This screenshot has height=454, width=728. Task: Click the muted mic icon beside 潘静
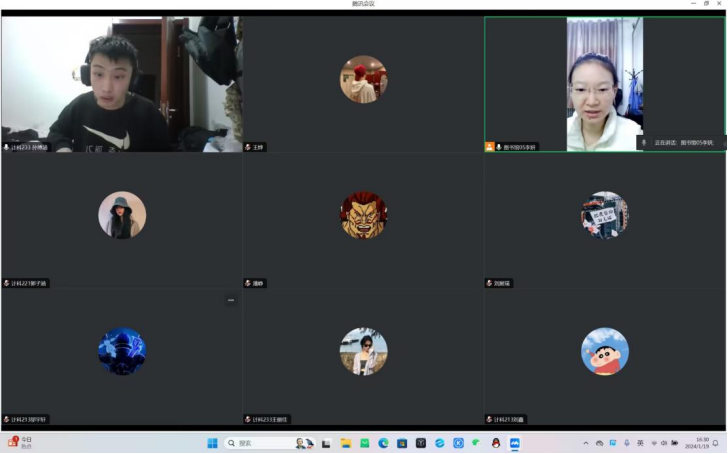[x=248, y=283]
